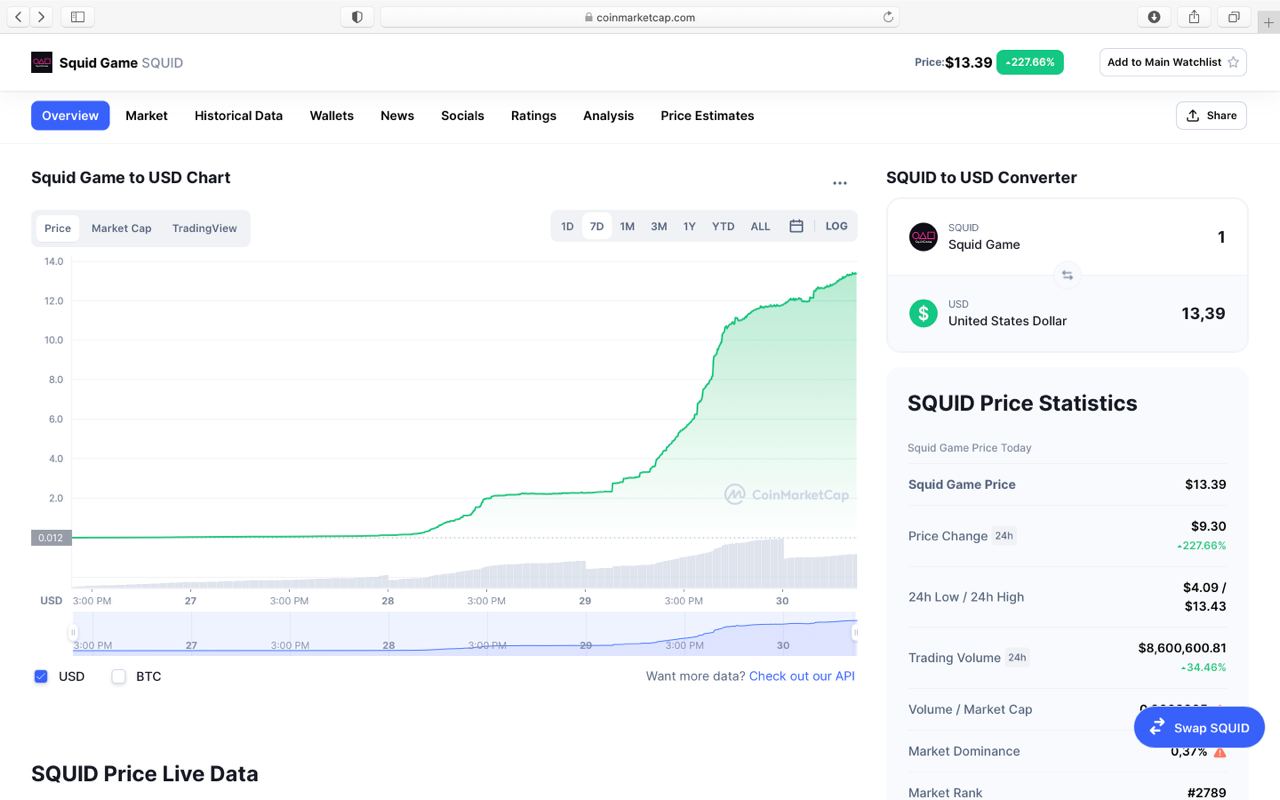Viewport: 1280px width, 800px height.
Task: Open the Price Estimates tab
Action: tap(707, 115)
